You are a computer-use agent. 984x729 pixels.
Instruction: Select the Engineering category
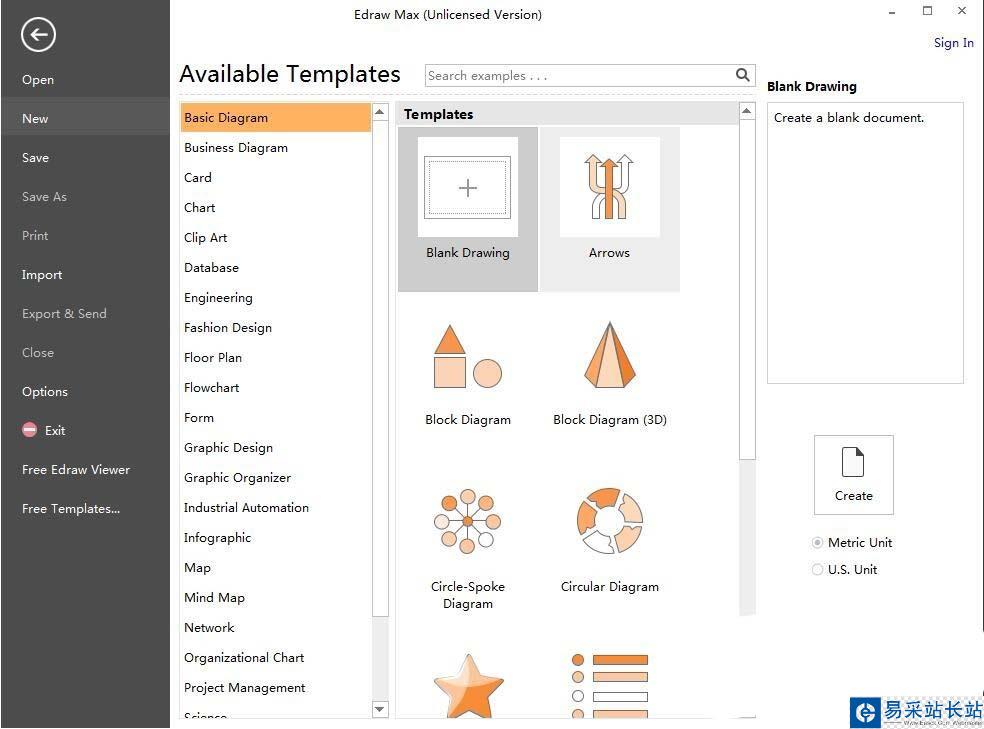[275, 297]
